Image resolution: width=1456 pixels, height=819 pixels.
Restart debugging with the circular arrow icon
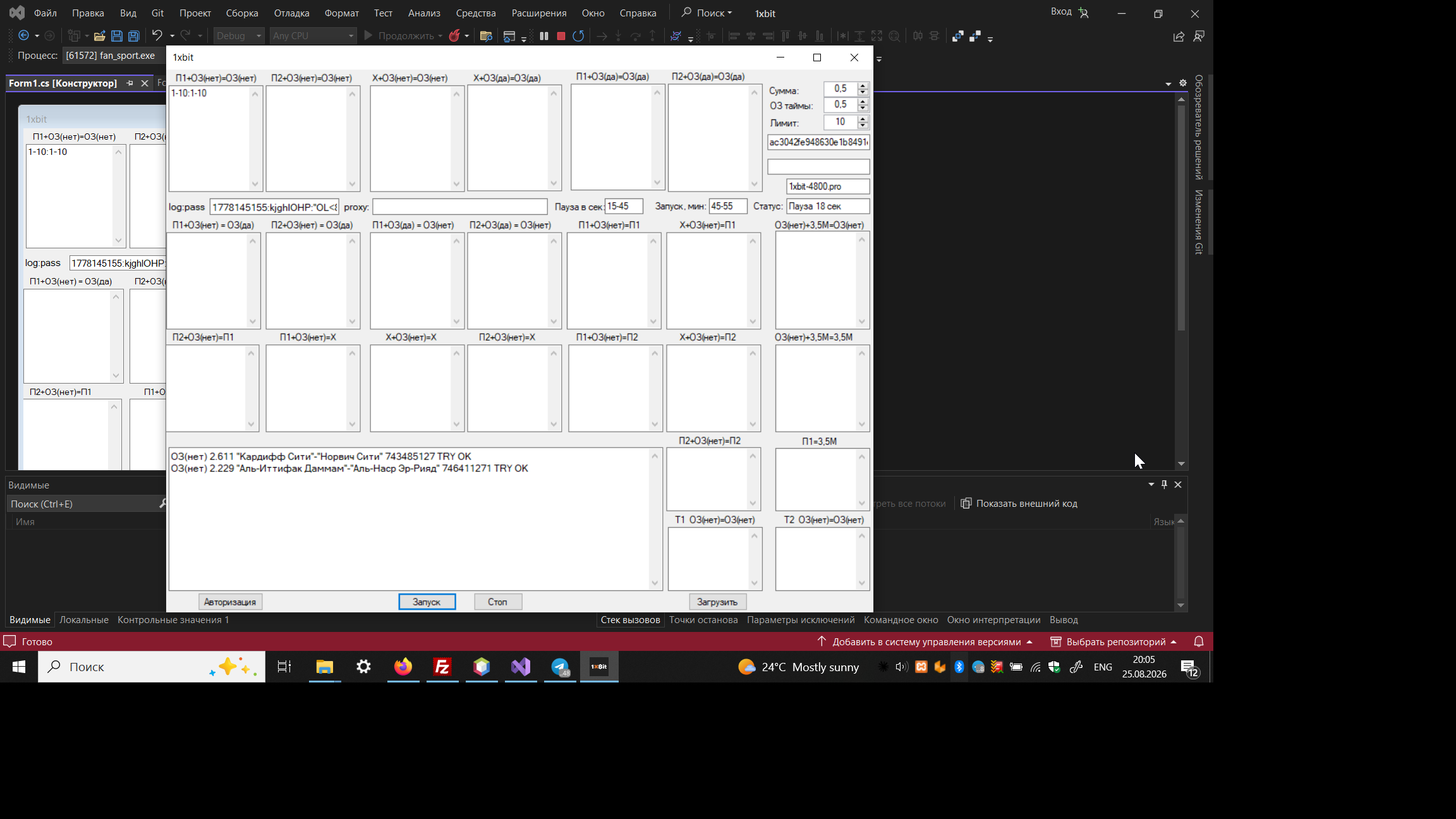[578, 36]
